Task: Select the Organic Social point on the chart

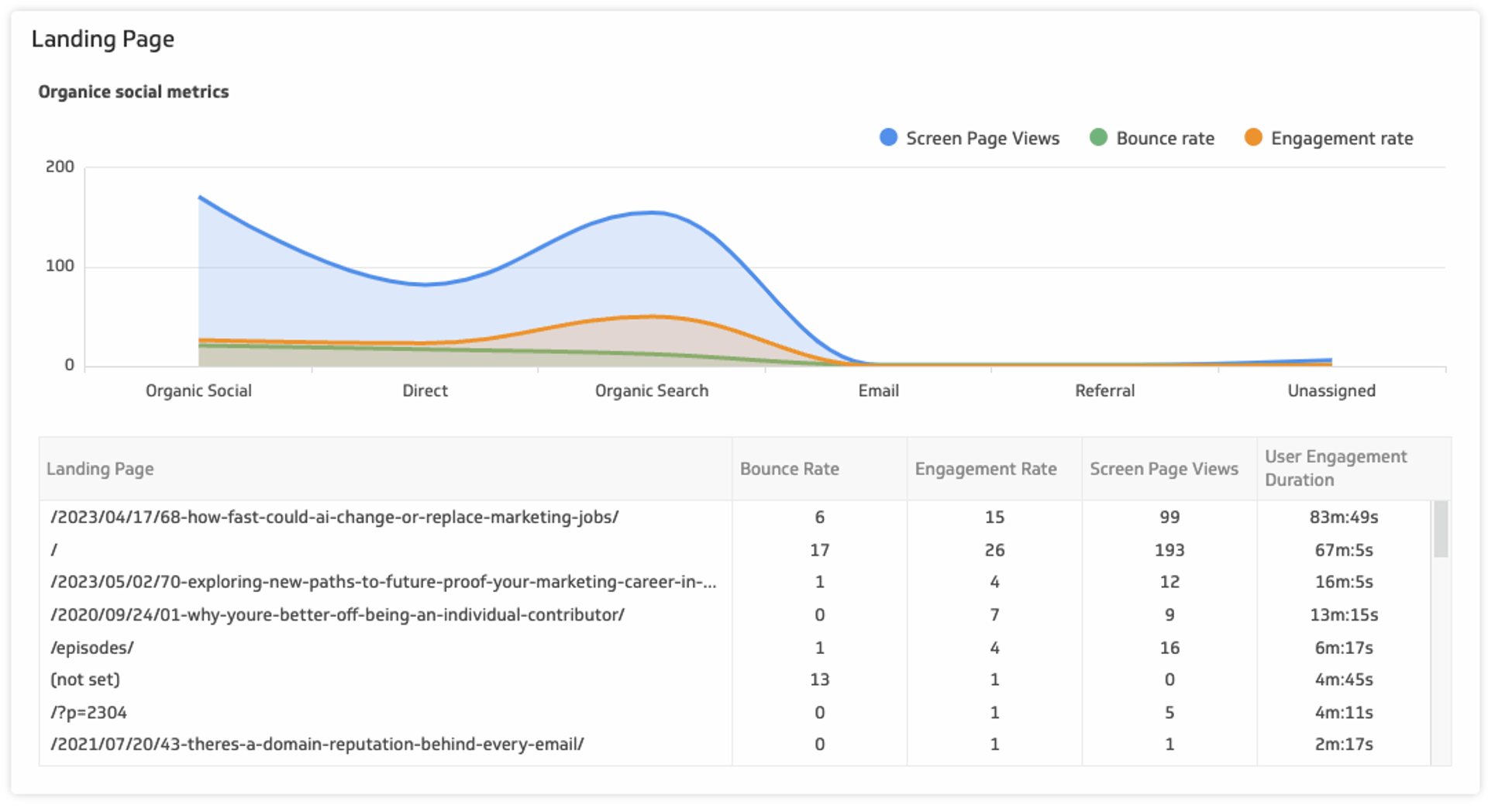Action: point(199,197)
